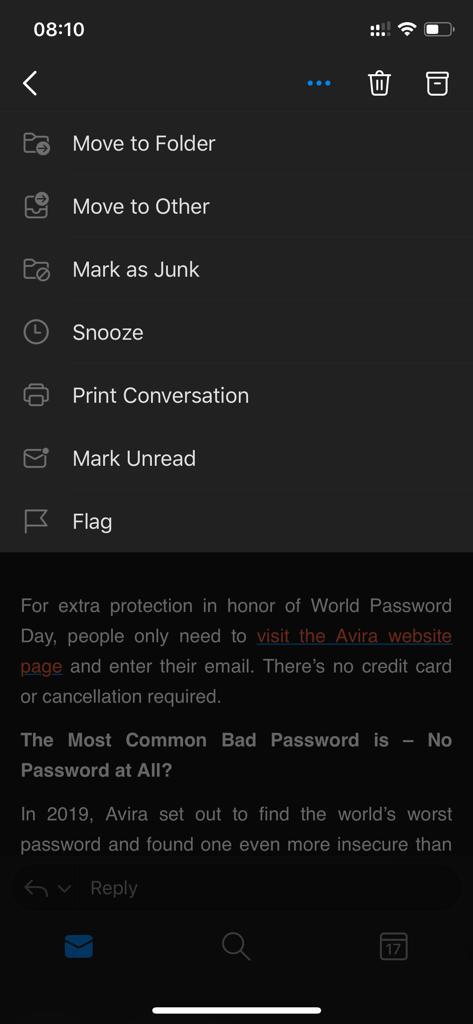Open the calendar tab icon
Viewport: 473px width, 1024px height.
point(393,946)
